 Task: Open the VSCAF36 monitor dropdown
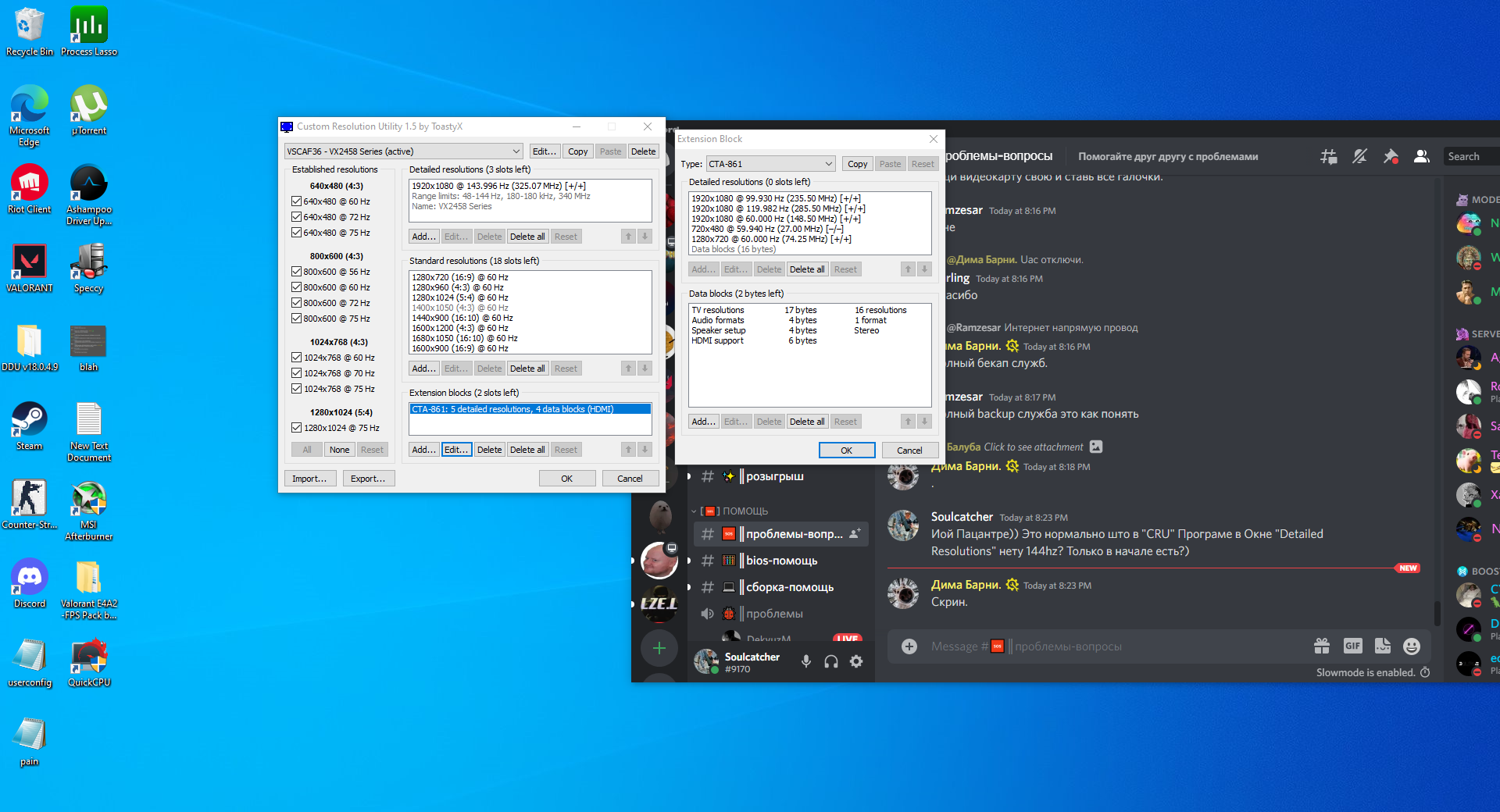tap(403, 151)
